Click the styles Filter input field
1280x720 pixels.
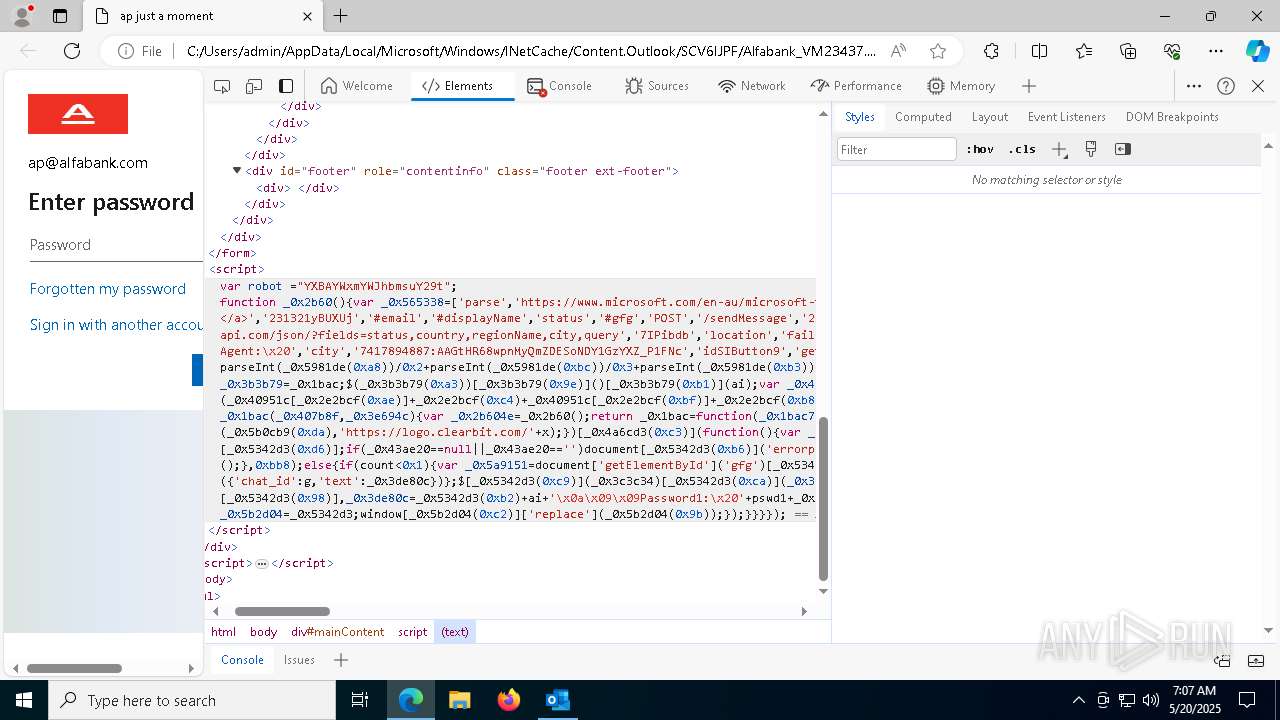897,149
